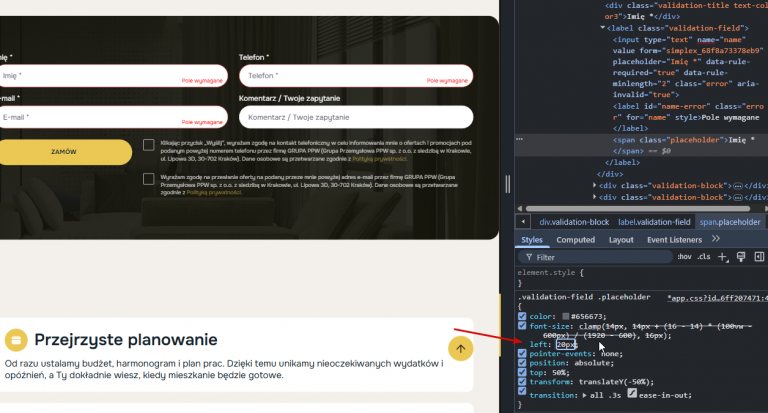The height and width of the screenshot is (413, 768).
Task: Click the filter funnel icon in Styles
Action: (528, 257)
